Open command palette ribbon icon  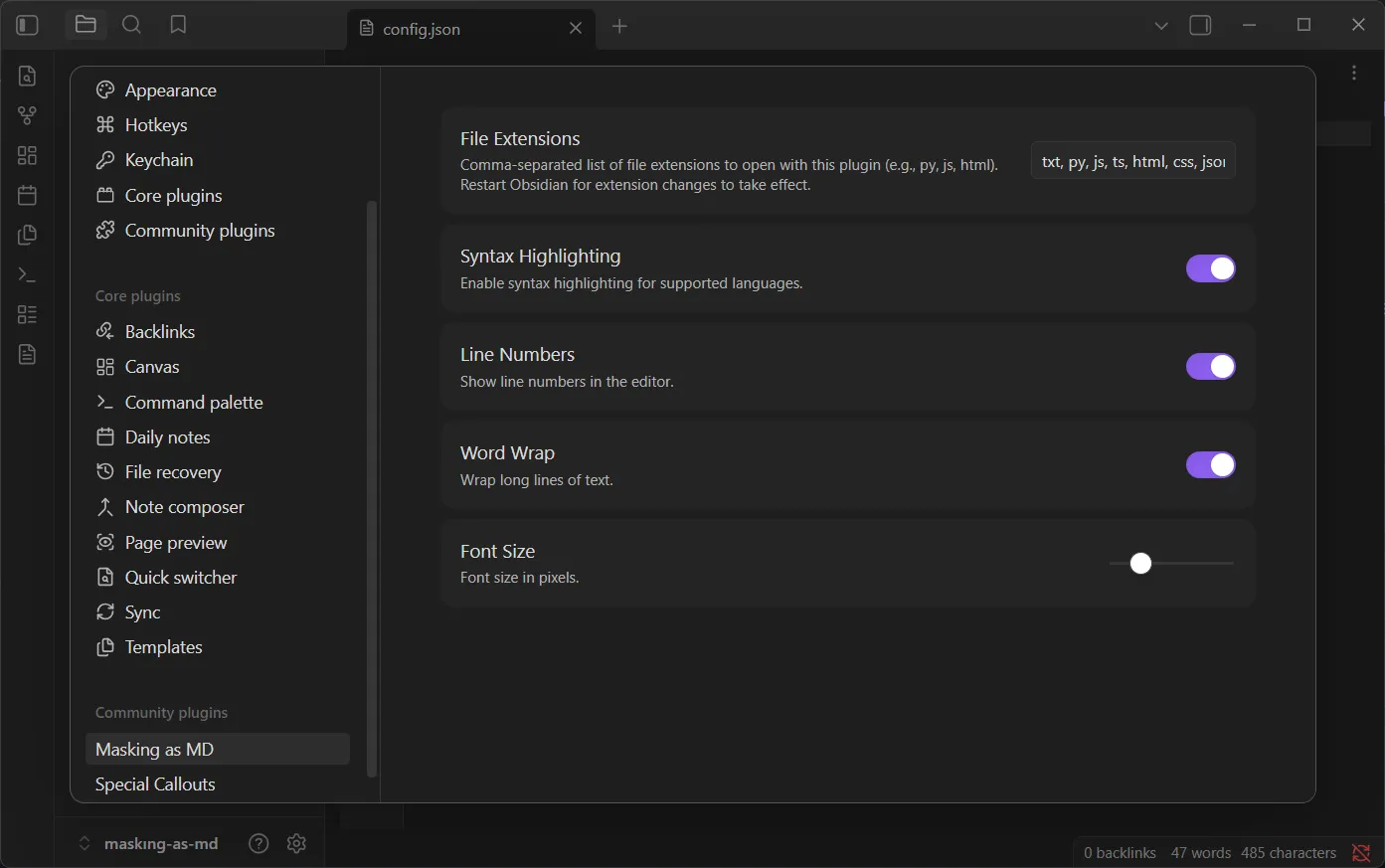27,274
